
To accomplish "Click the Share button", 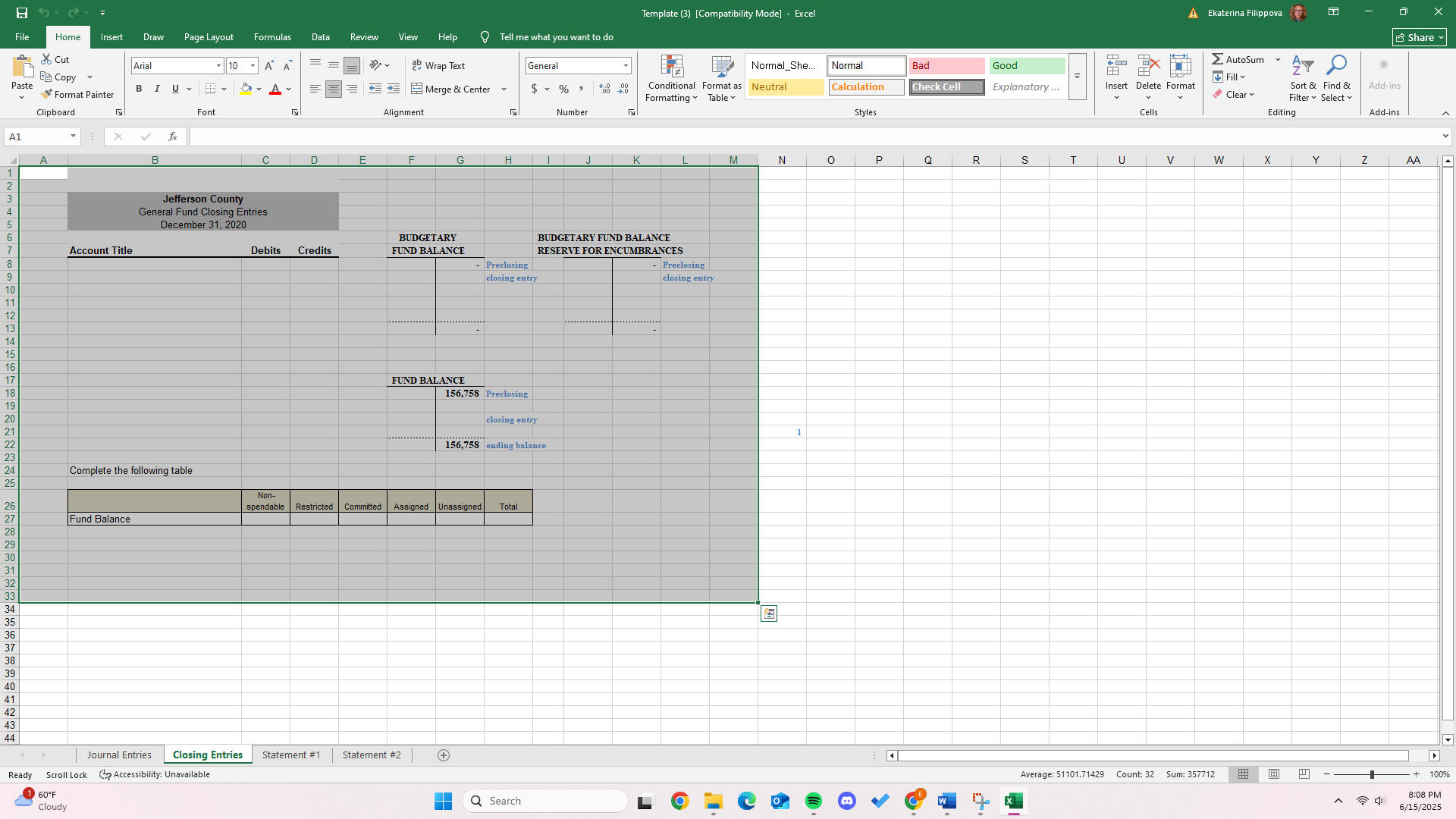I will [x=1419, y=36].
